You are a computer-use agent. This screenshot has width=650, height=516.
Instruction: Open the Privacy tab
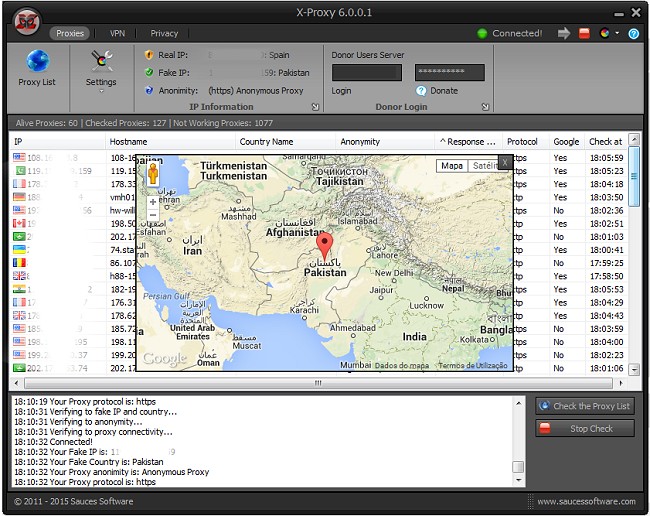(164, 33)
